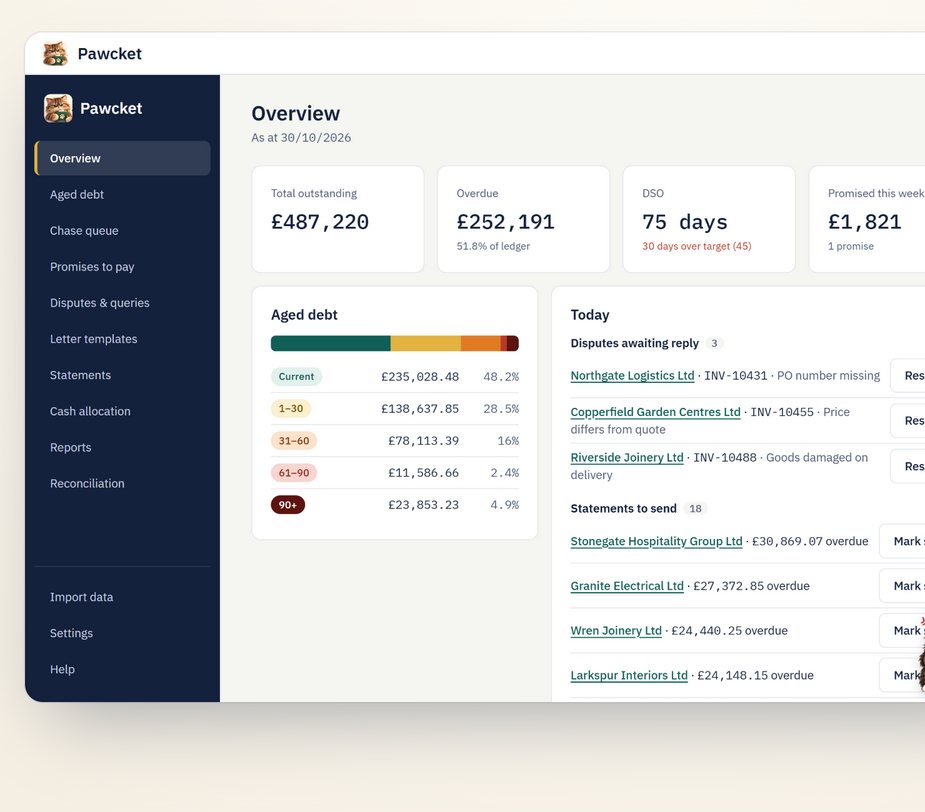Click the 51.8% of ledger text
The height and width of the screenshot is (812, 925).
493,246
